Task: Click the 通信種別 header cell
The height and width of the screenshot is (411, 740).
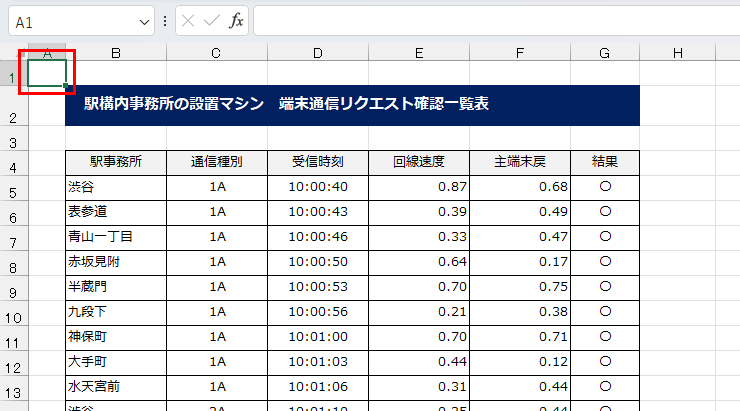Action: pos(217,162)
